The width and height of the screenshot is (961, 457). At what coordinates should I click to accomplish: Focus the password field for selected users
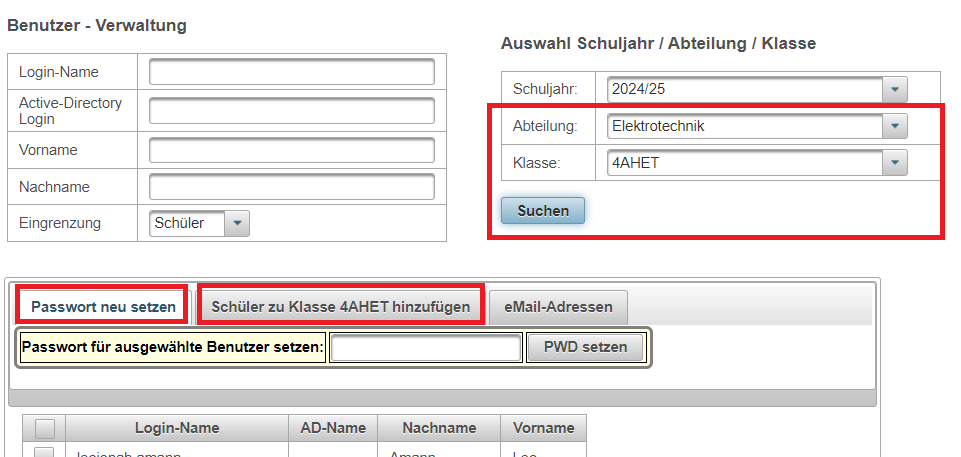[426, 347]
